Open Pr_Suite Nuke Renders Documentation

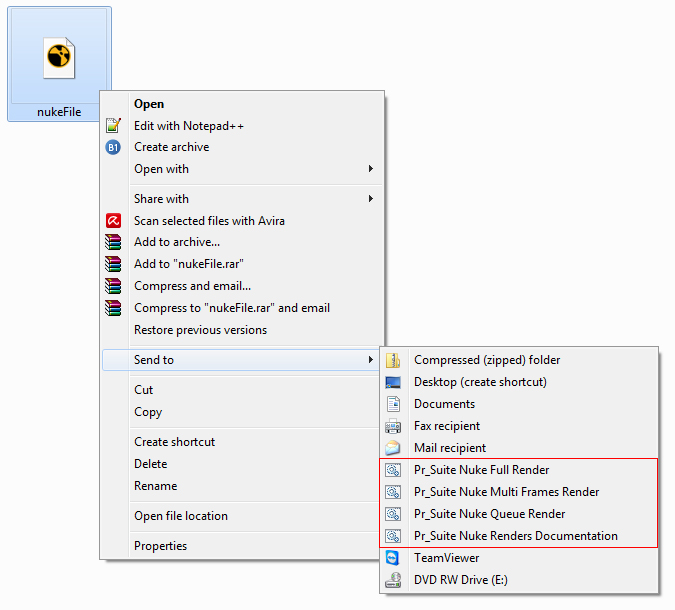[x=515, y=536]
